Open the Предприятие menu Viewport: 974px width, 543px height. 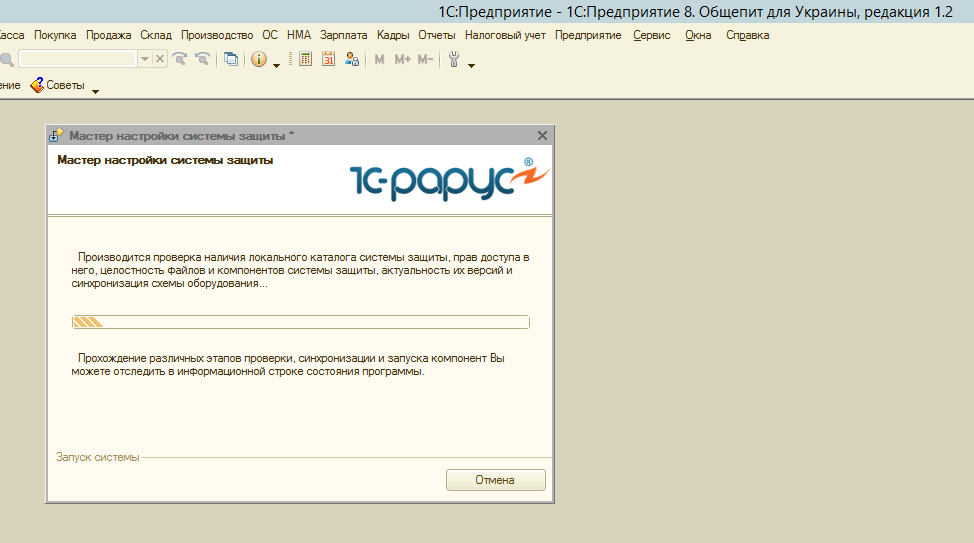588,35
